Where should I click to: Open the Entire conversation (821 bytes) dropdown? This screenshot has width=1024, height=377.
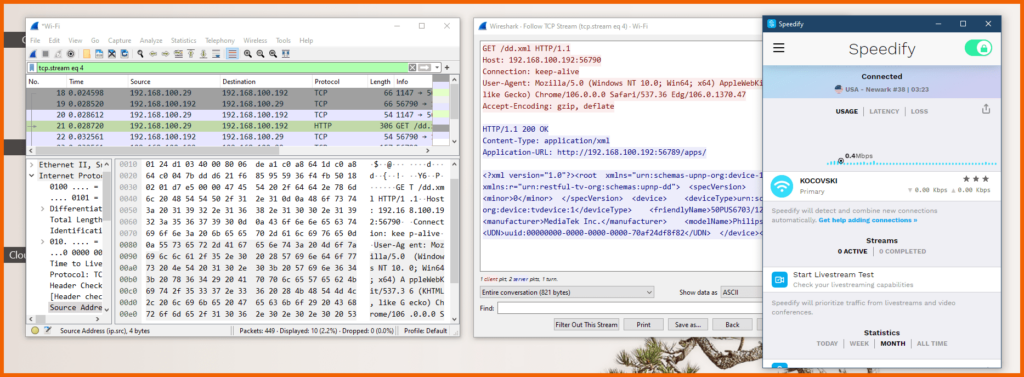point(567,292)
